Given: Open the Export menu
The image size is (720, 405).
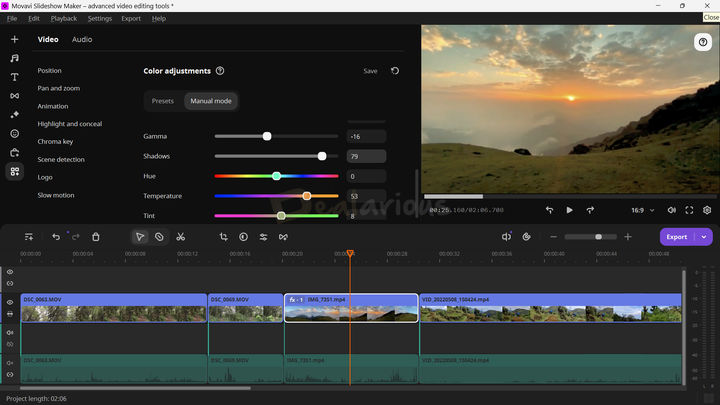Looking at the screenshot, I should pyautogui.click(x=131, y=18).
